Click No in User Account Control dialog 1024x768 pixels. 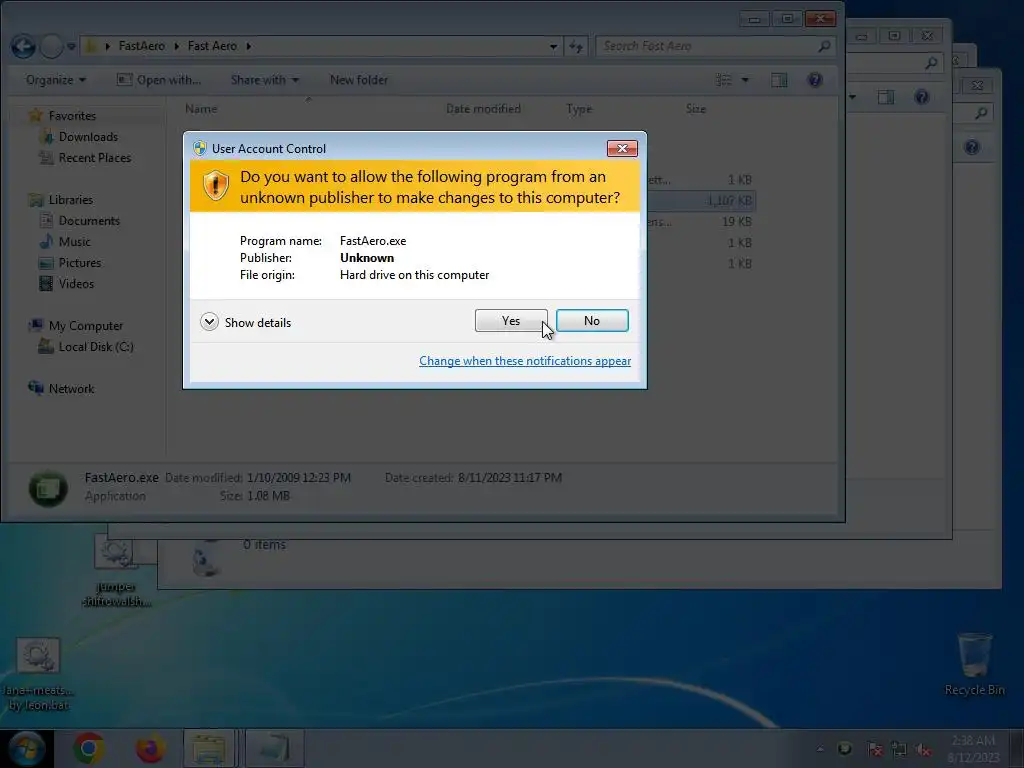tap(592, 321)
